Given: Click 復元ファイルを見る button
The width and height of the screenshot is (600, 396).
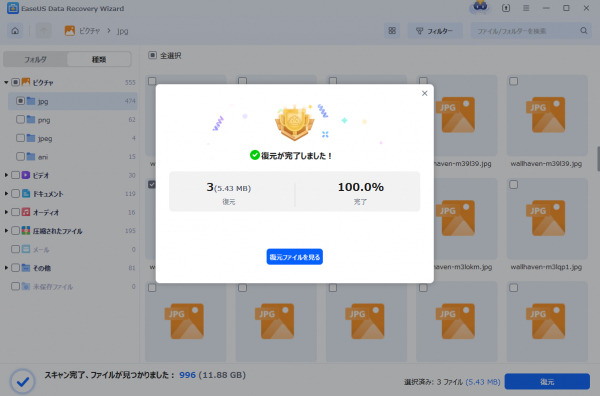Looking at the screenshot, I should [x=295, y=257].
